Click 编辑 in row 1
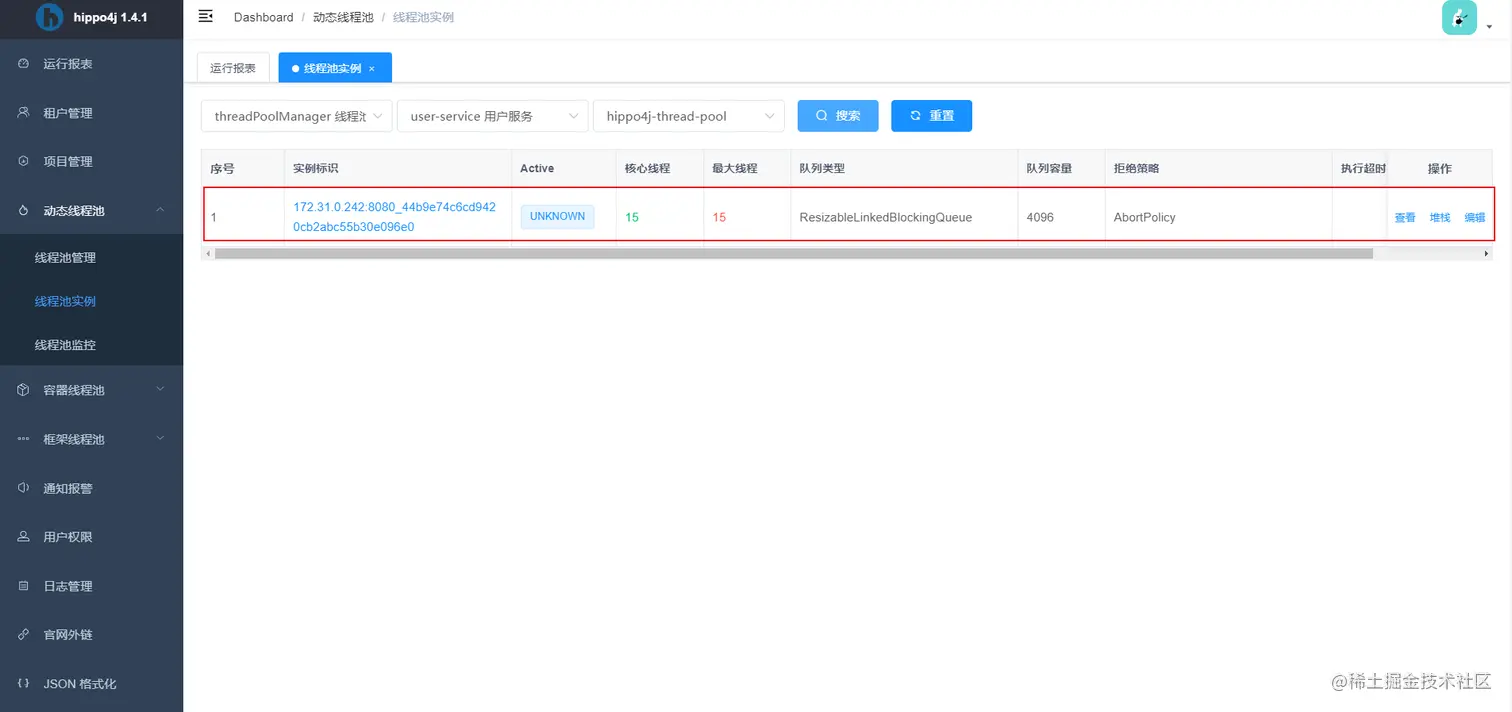Viewport: 1512px width, 712px height. [1475, 218]
